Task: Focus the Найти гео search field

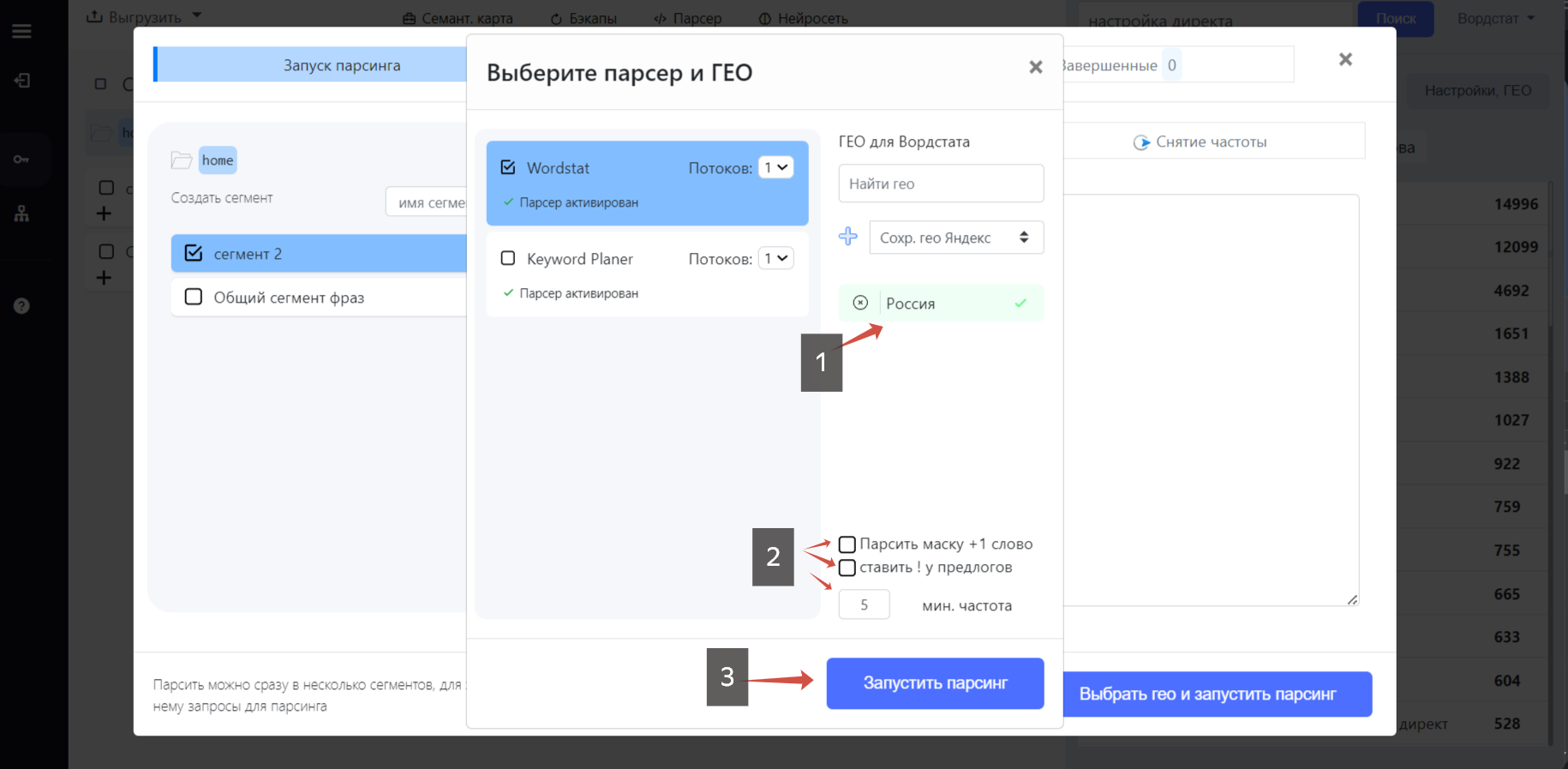Action: [x=941, y=183]
